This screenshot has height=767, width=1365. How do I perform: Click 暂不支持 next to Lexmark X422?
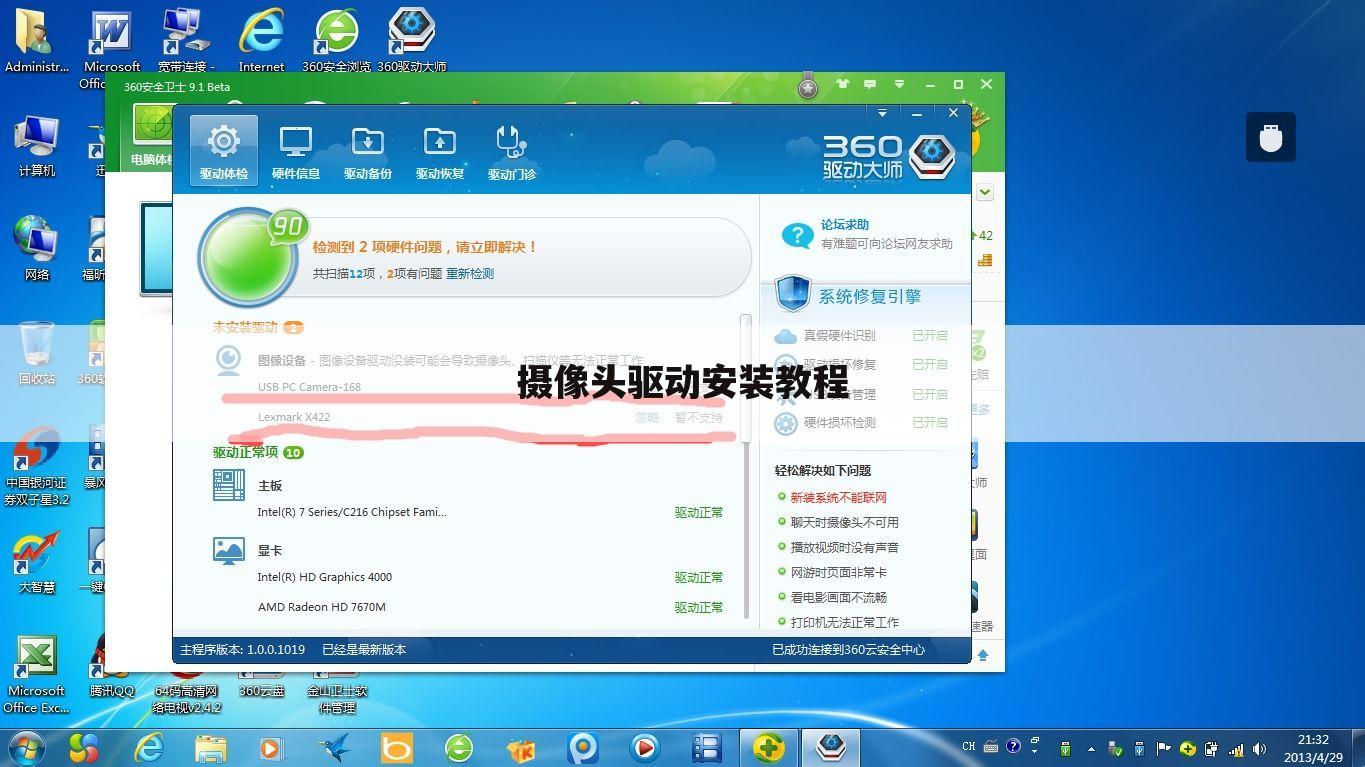pyautogui.click(x=698, y=417)
